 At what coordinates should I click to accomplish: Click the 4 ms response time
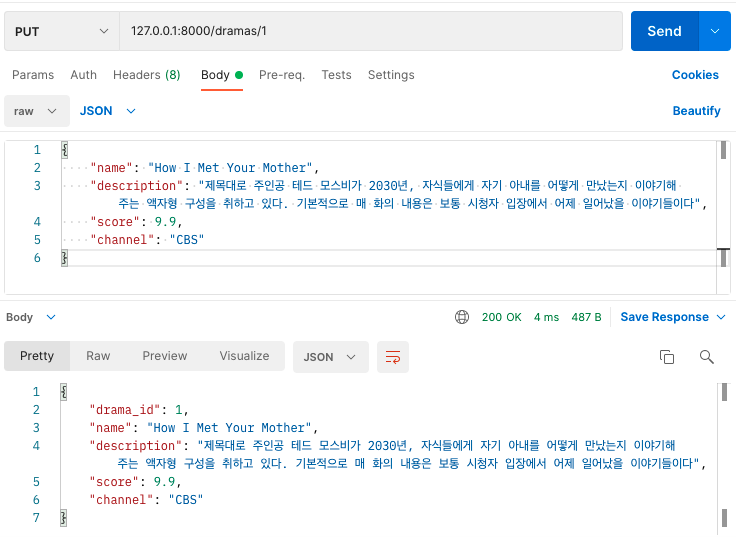[546, 317]
